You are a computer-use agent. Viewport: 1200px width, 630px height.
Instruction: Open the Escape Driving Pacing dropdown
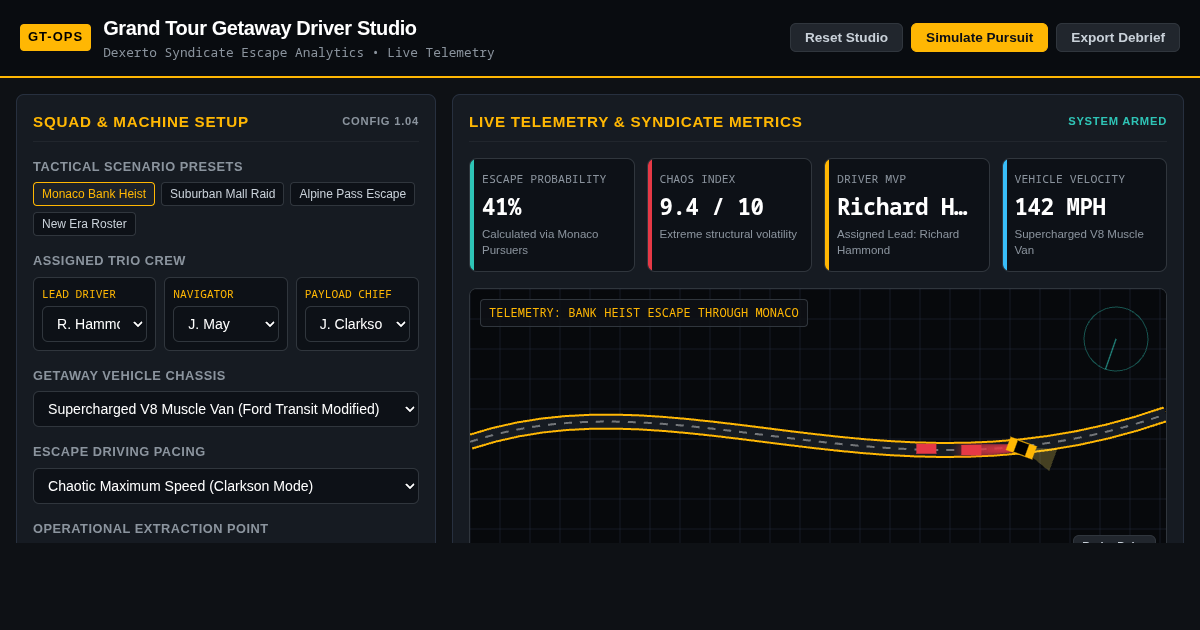(226, 486)
